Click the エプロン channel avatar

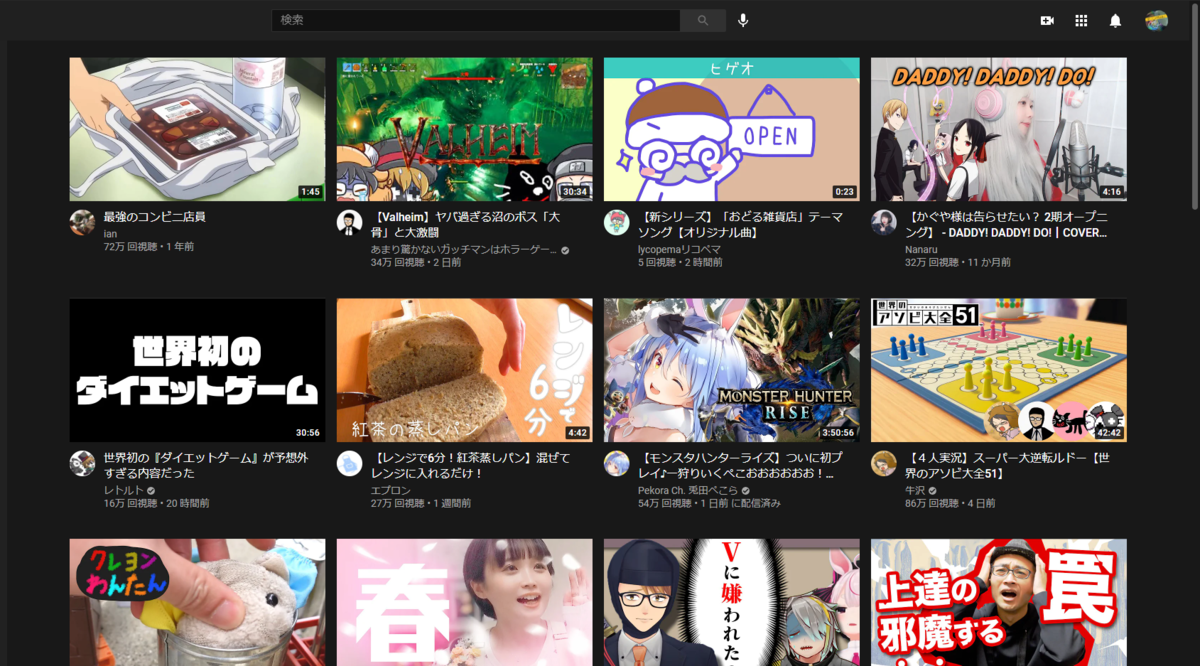pos(349,464)
